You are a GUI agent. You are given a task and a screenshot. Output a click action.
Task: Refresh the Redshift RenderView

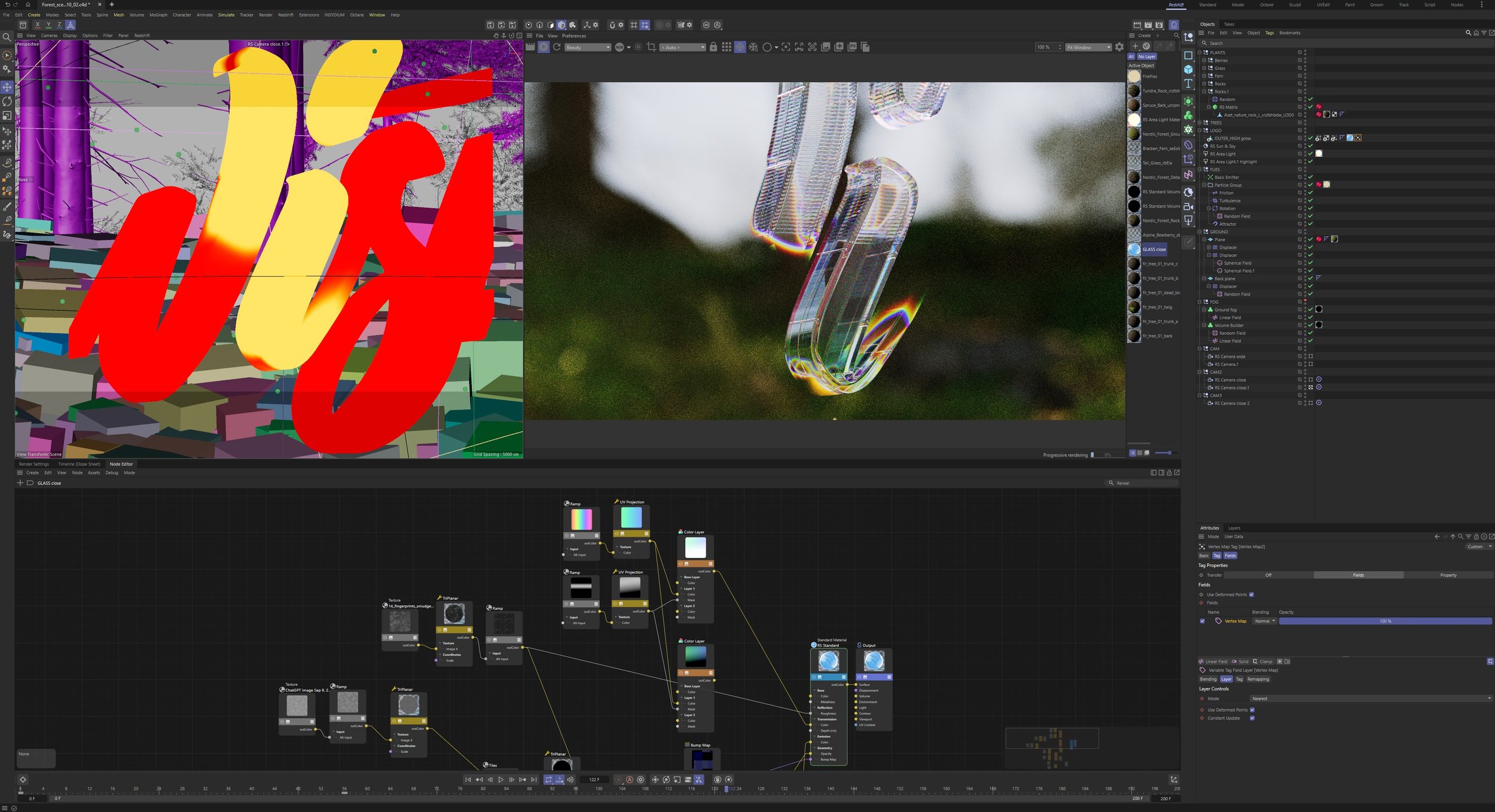(557, 47)
